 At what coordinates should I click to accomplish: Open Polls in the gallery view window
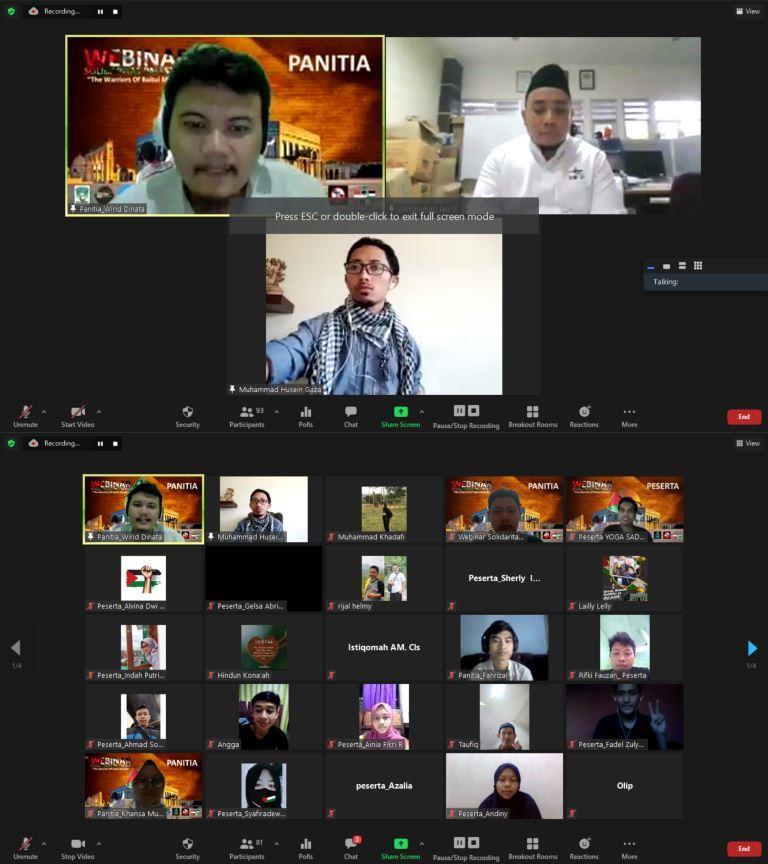[306, 848]
